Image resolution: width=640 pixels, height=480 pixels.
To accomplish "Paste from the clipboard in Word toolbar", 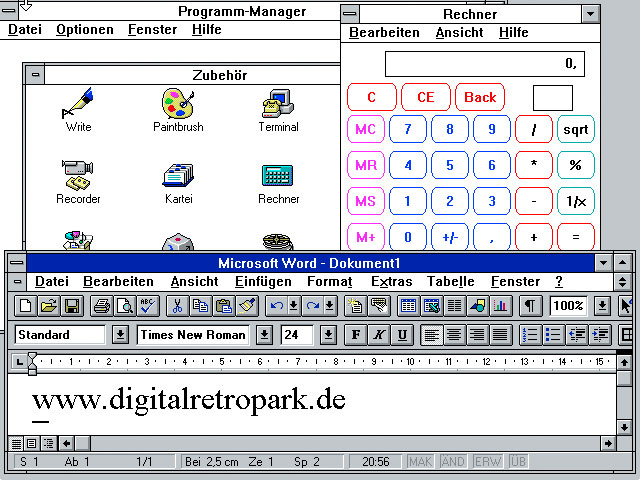I will click(224, 306).
